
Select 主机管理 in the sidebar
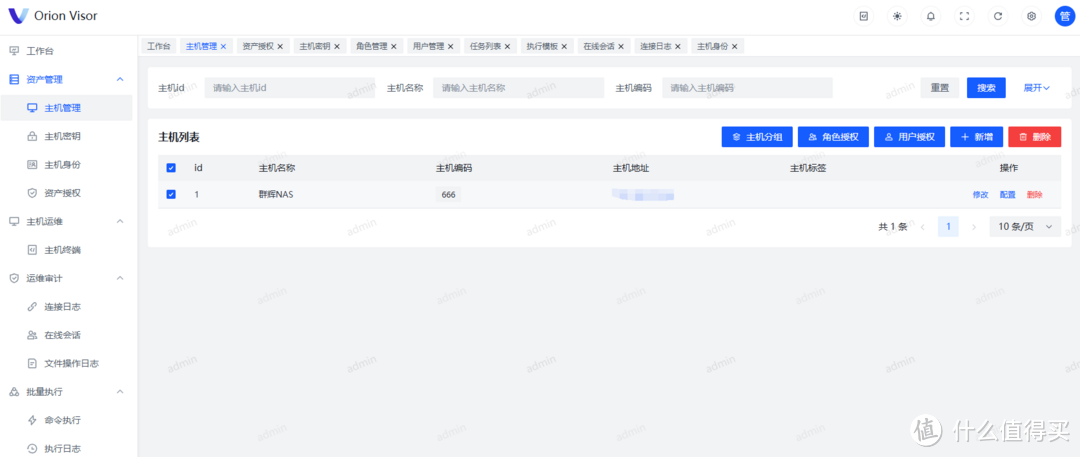point(66,108)
